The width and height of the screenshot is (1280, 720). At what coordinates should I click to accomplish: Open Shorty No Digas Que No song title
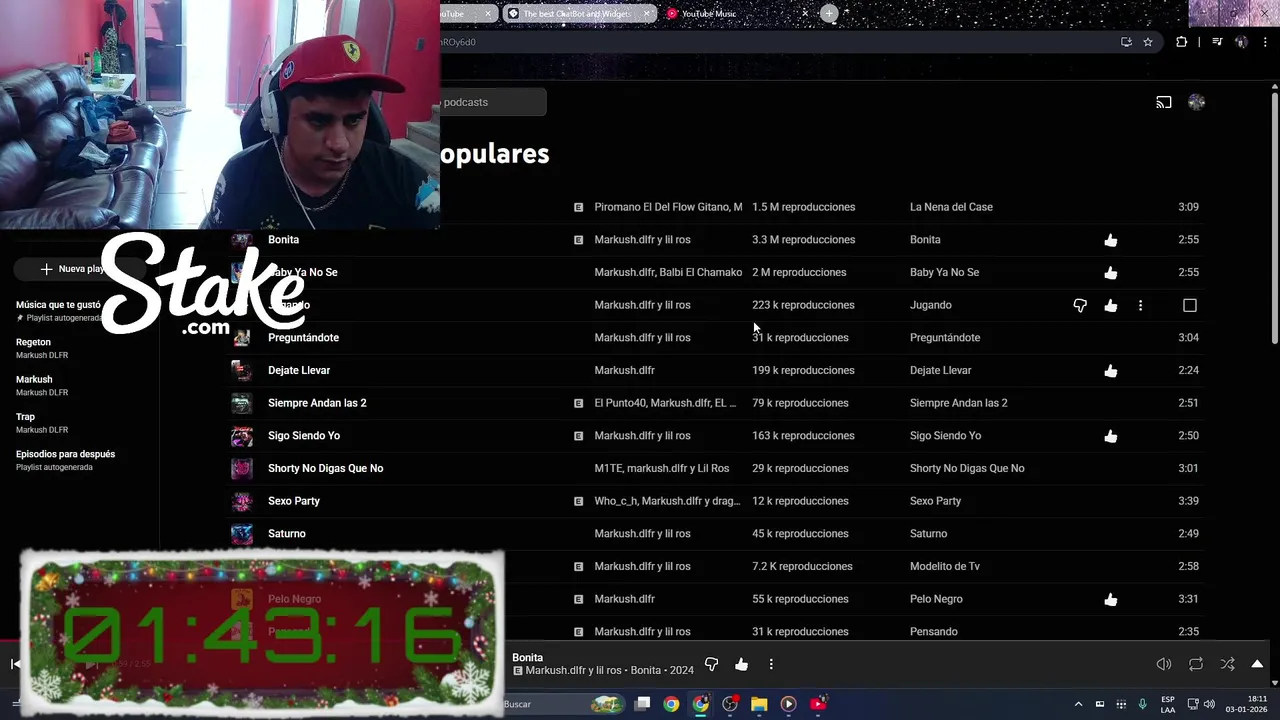[325, 468]
